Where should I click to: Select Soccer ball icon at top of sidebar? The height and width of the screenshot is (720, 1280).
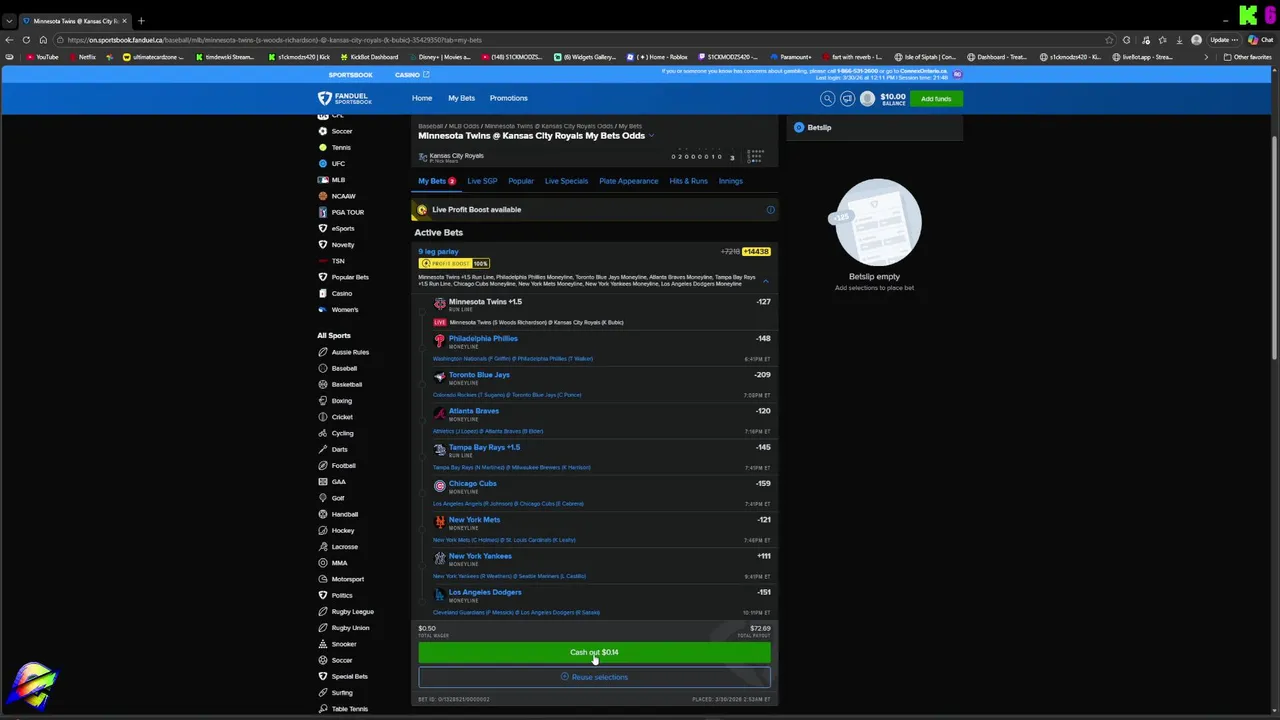pyautogui.click(x=323, y=131)
